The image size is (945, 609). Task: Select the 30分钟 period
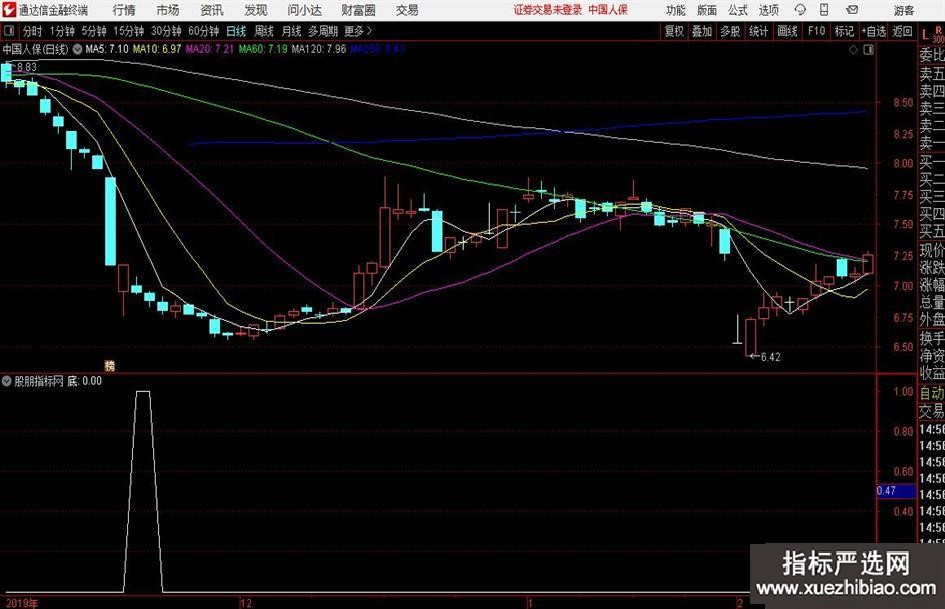pyautogui.click(x=166, y=31)
